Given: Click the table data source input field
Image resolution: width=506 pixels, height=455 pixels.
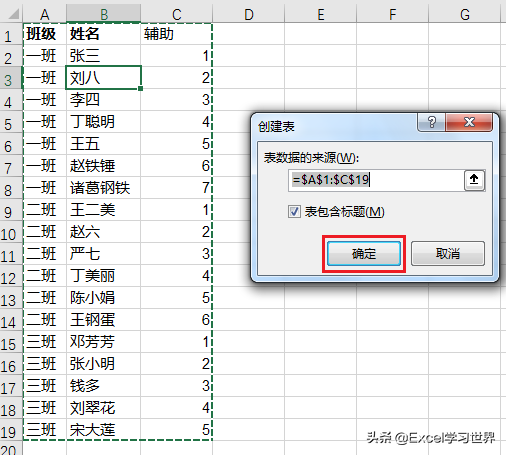Looking at the screenshot, I should (x=376, y=180).
